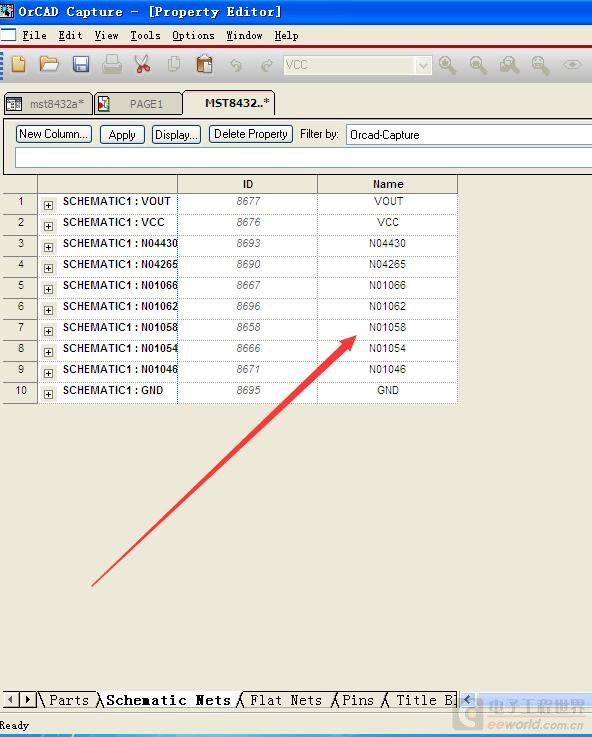
Task: Save the design with the floppy icon
Action: (x=81, y=64)
